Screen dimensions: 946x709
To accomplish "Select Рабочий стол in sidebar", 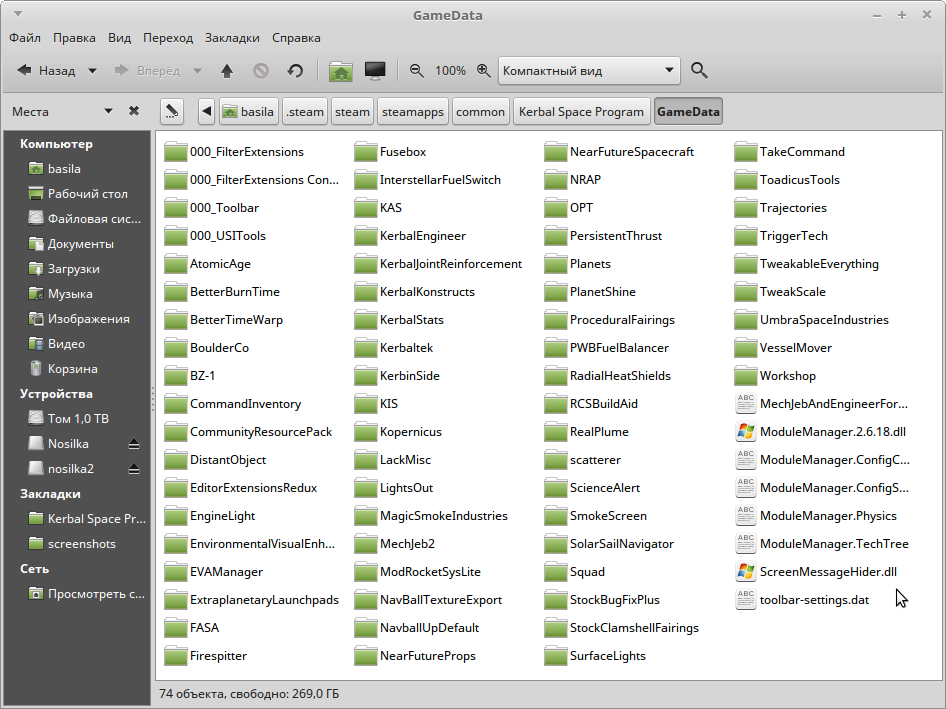I will coord(77,194).
